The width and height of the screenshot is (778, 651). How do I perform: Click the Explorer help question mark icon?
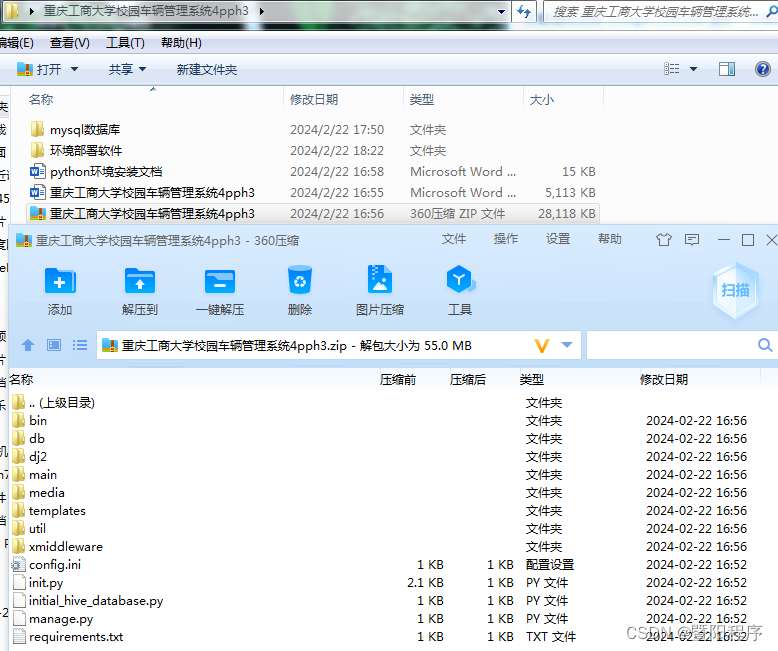pyautogui.click(x=762, y=69)
